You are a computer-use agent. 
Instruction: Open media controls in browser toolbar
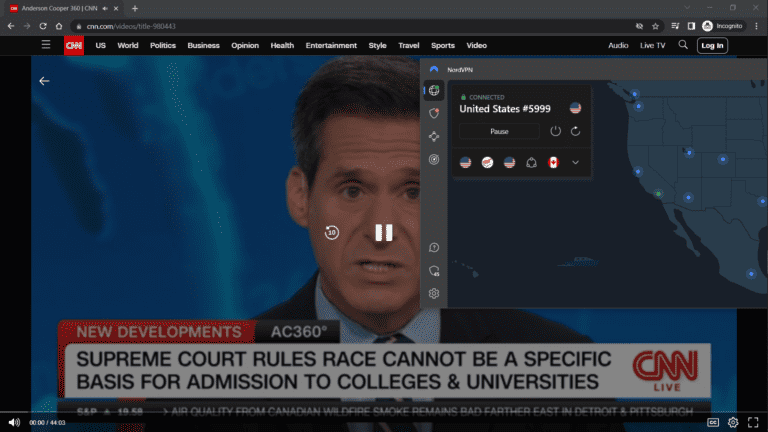click(675, 26)
